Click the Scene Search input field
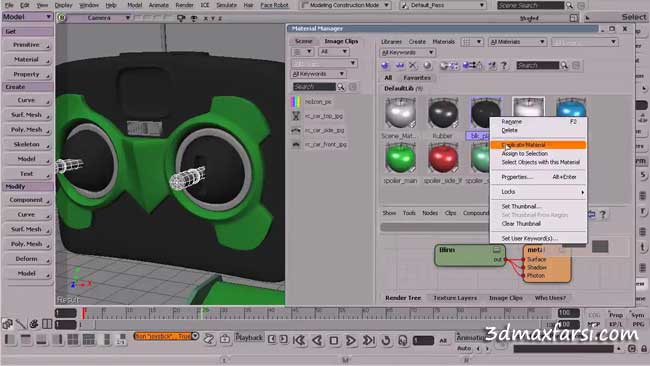Screen dimensions: 650x366 tap(531, 5)
